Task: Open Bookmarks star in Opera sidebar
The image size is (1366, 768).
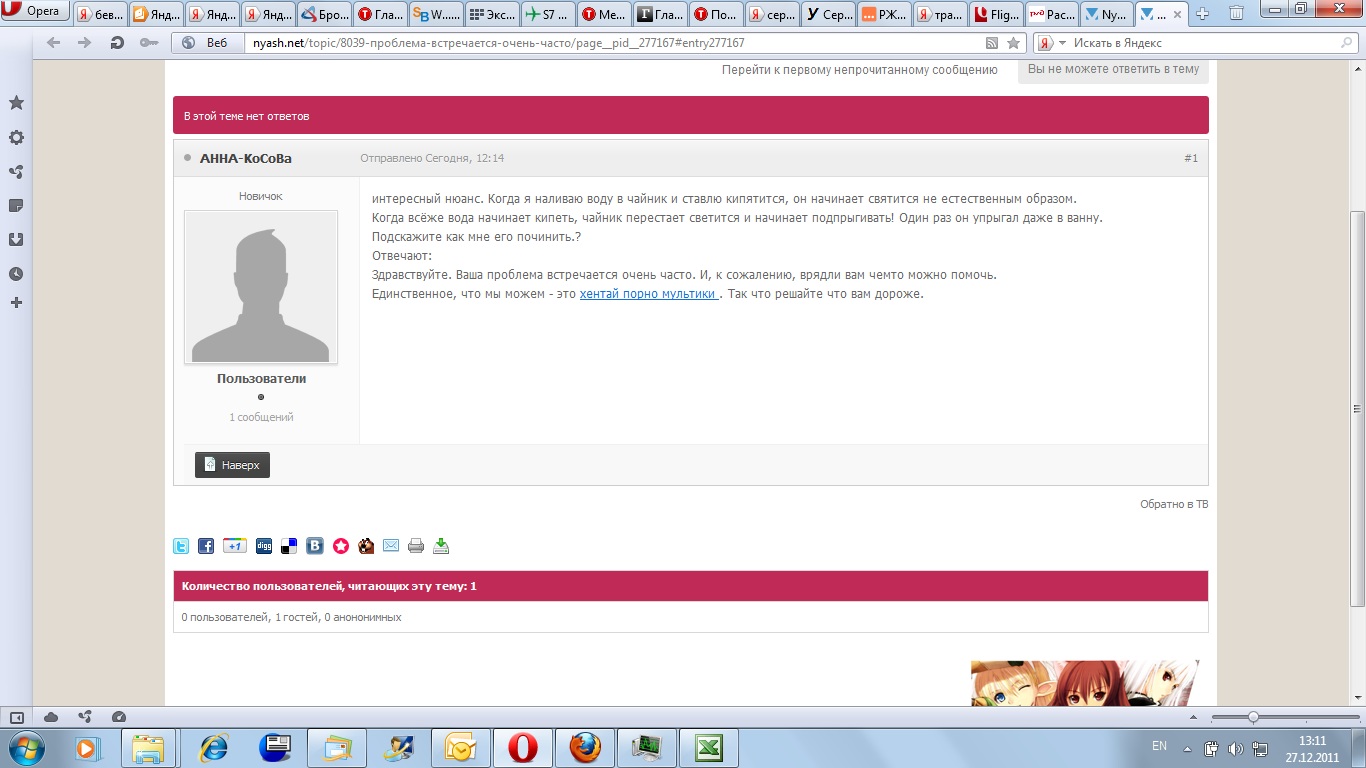Action: pyautogui.click(x=16, y=103)
